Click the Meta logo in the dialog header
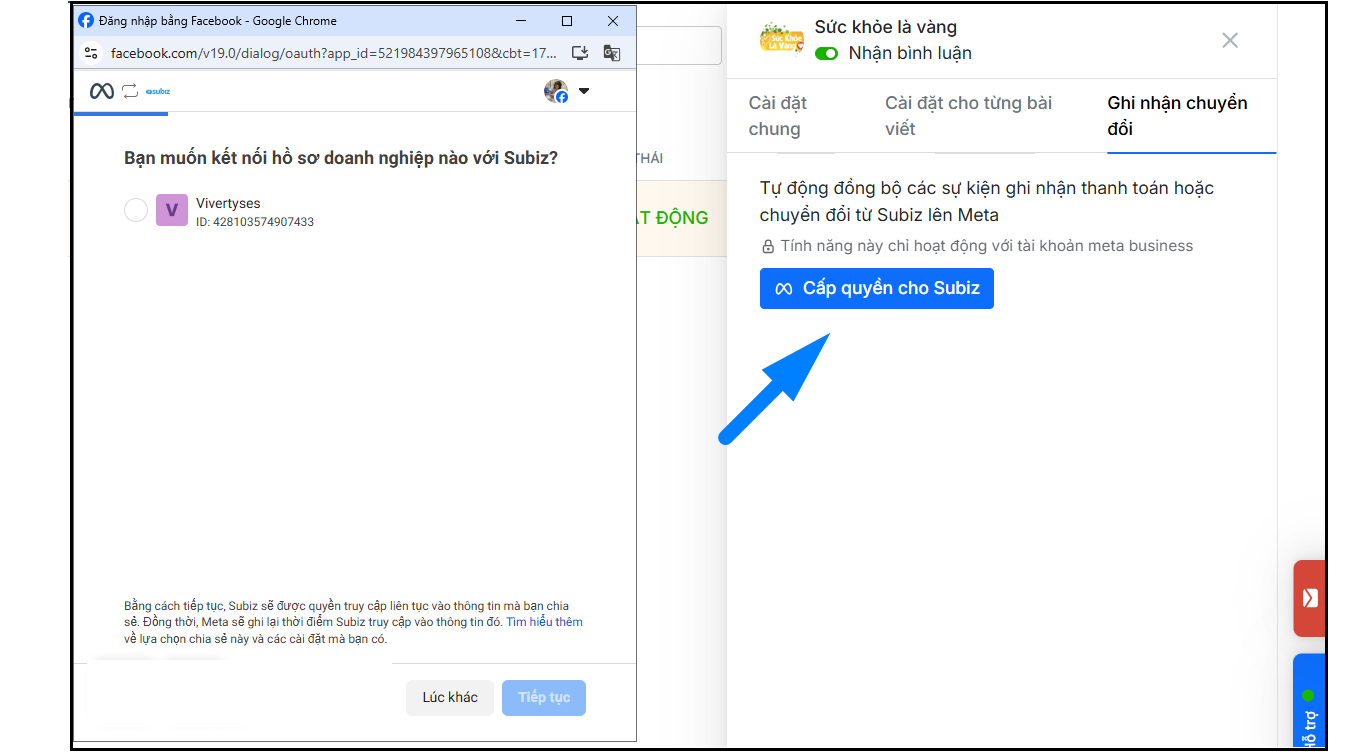Viewport: 1372px width, 752px height. [x=101, y=91]
